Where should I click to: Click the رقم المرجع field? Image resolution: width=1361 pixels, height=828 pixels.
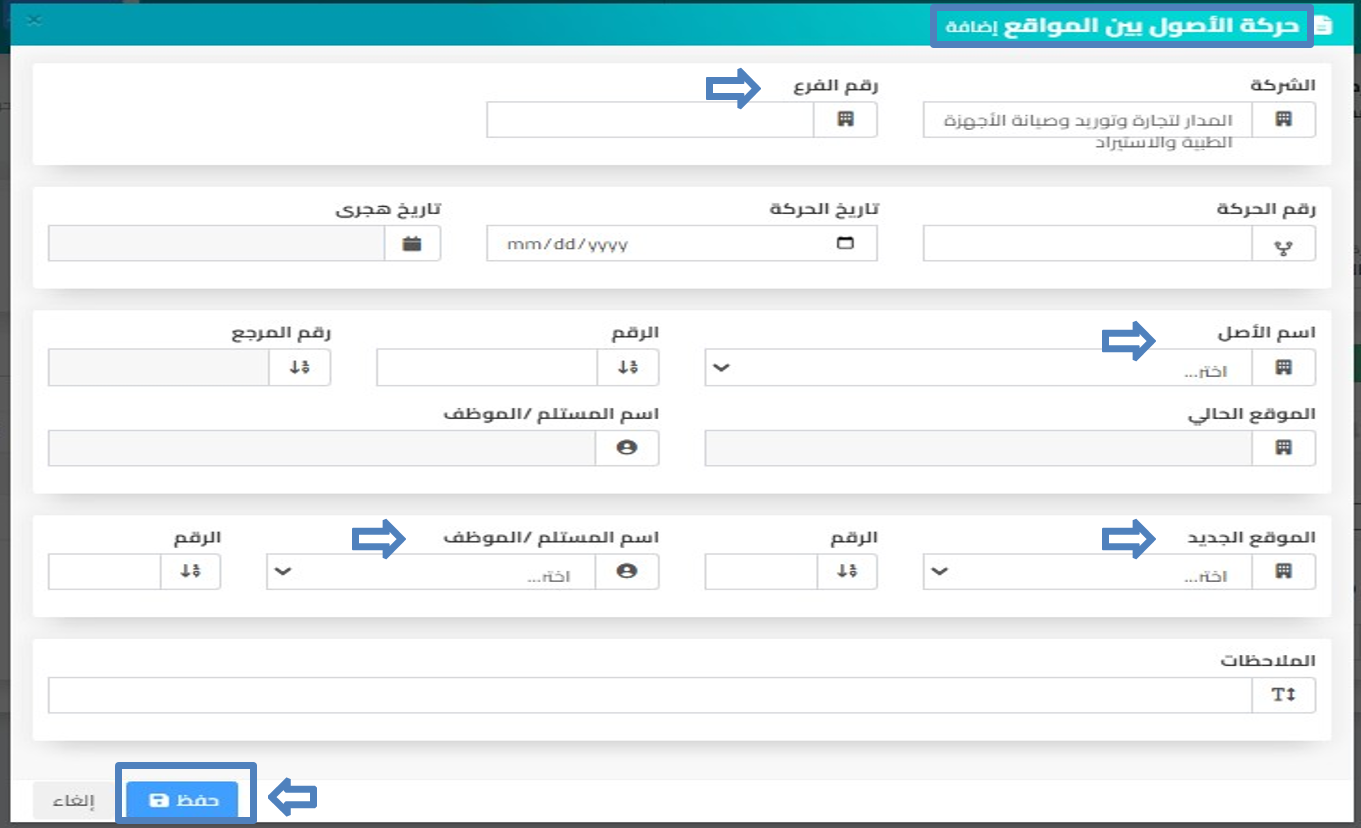click(x=158, y=368)
